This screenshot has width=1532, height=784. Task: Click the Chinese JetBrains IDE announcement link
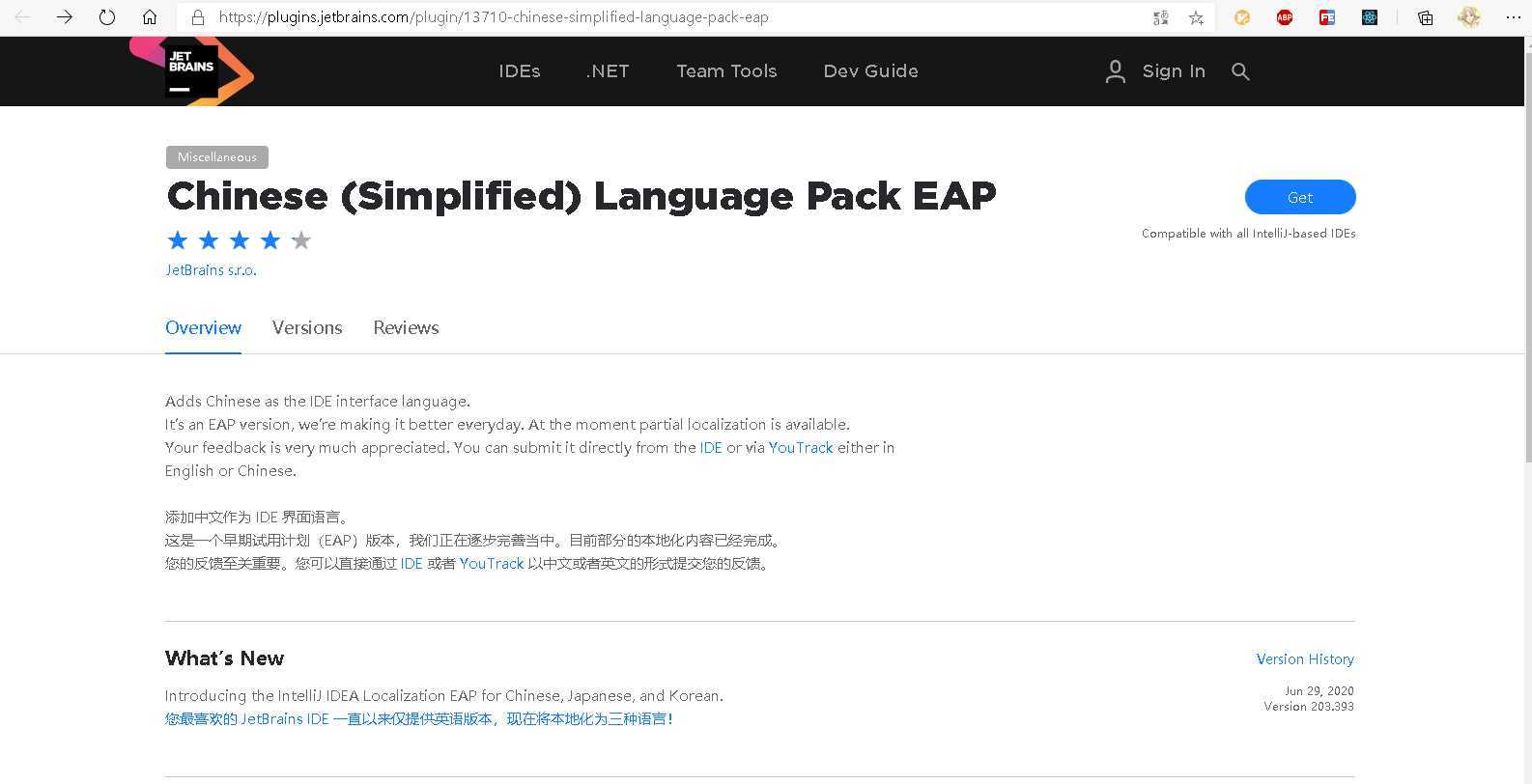click(418, 719)
